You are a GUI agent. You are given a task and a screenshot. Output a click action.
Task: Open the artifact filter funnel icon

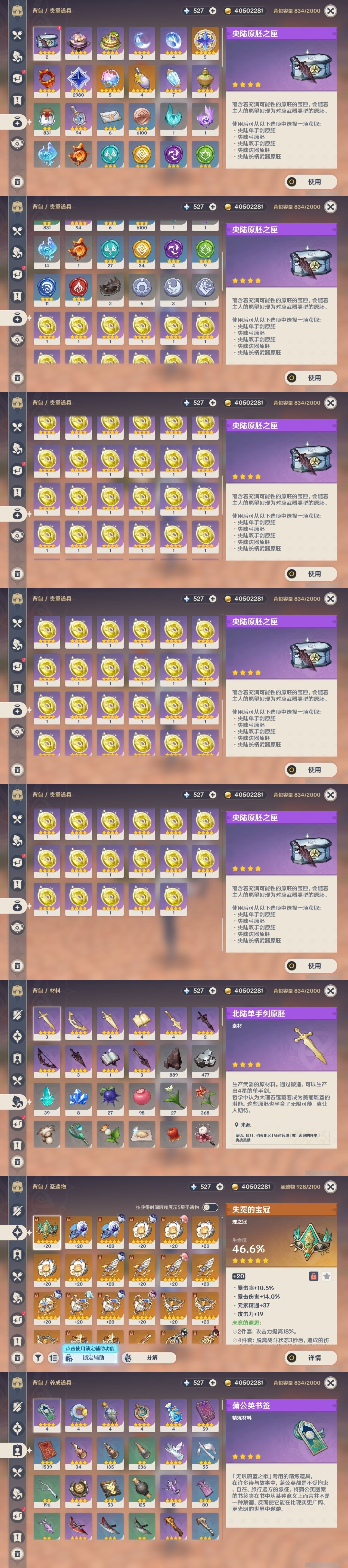point(38,1358)
